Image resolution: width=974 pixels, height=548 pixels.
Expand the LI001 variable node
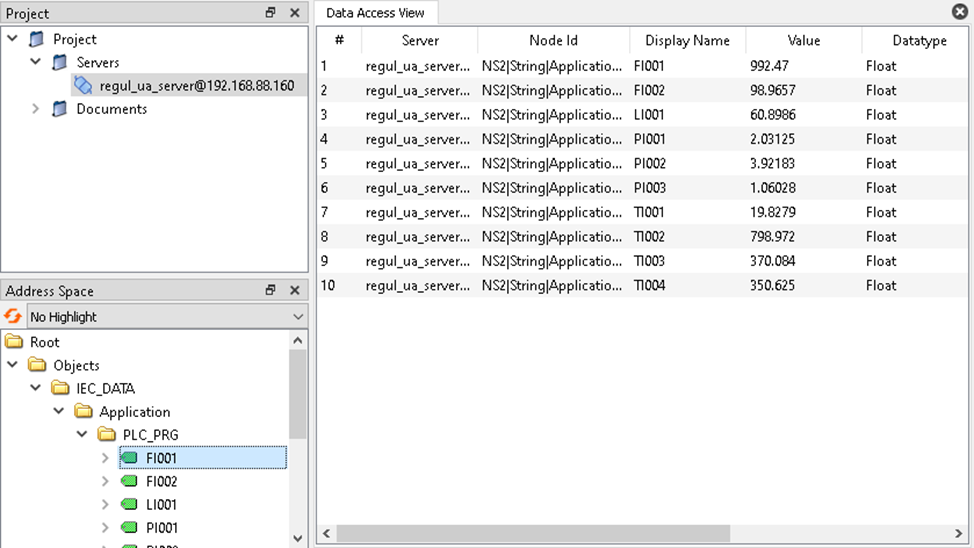(105, 505)
